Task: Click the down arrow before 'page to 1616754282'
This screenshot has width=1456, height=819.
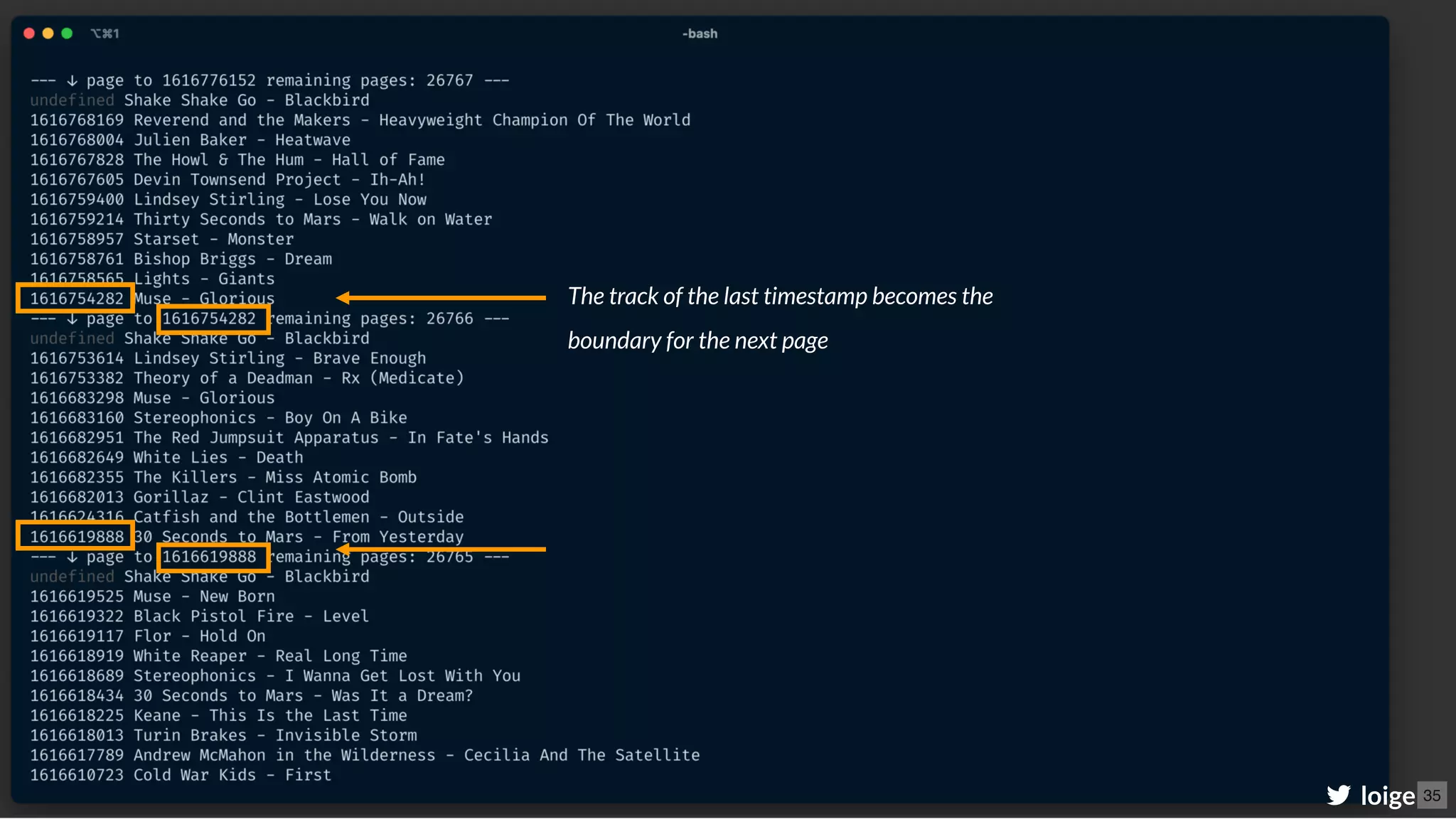Action: [x=72, y=319]
